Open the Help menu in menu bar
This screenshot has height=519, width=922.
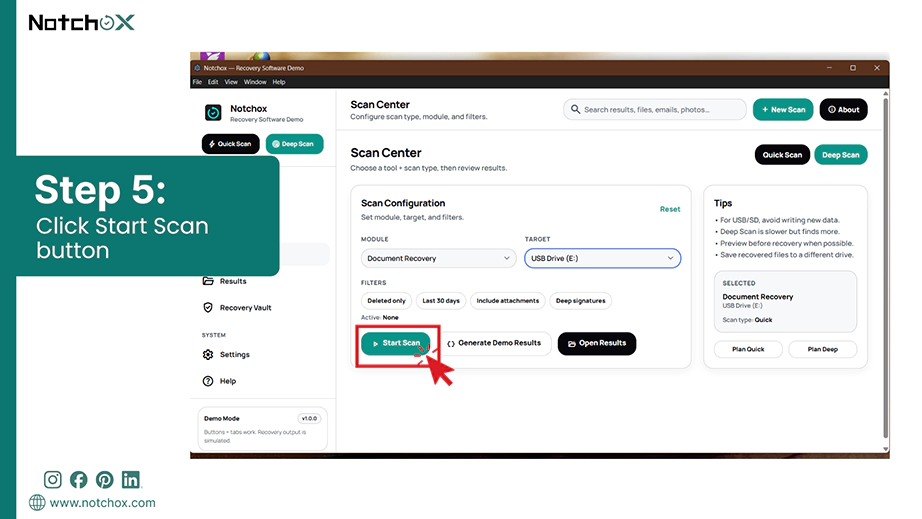pos(279,82)
